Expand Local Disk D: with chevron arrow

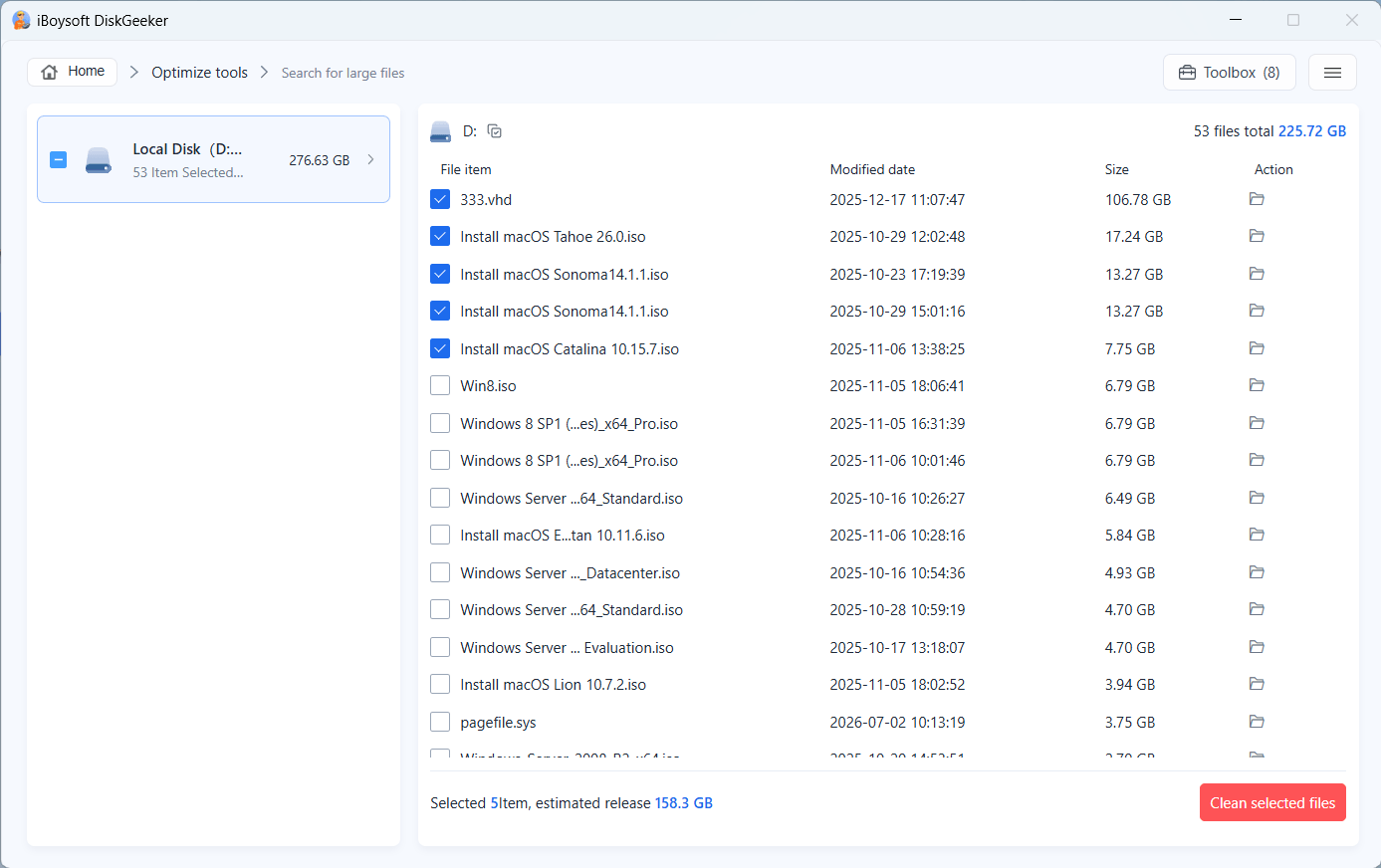coord(370,159)
